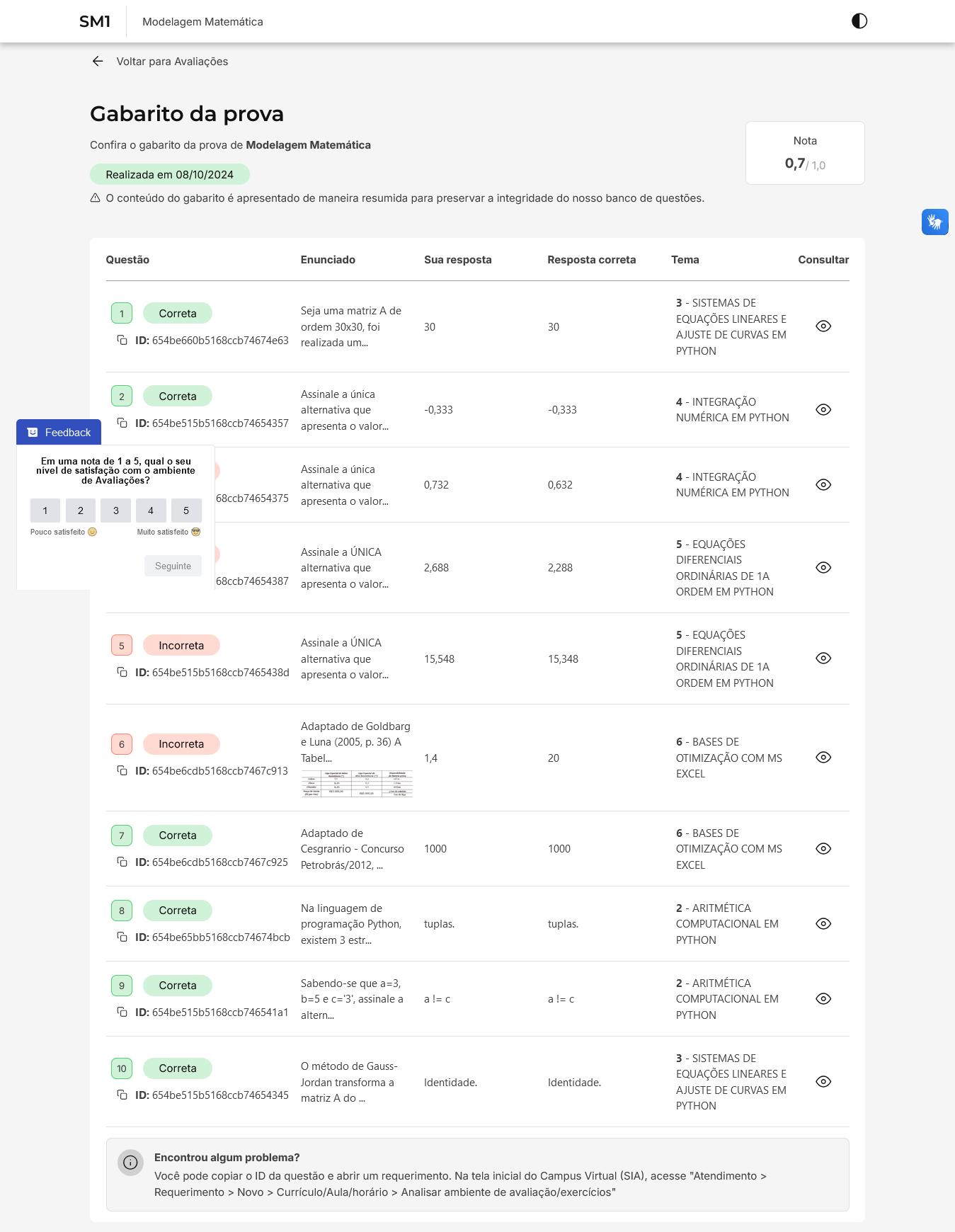This screenshot has height=1232, width=955.
Task: Copy the ID of question 5
Action: click(122, 673)
